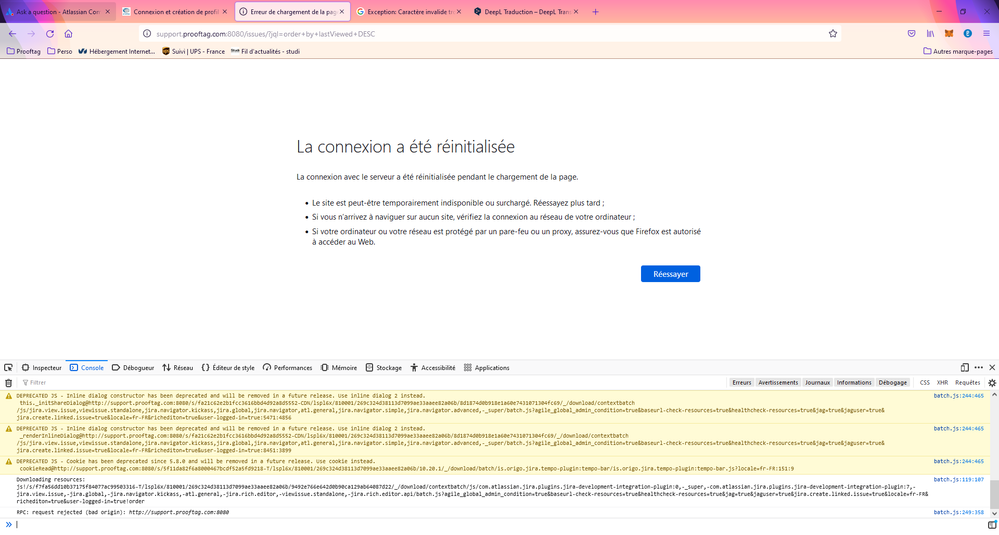The width and height of the screenshot is (999, 535).
Task: Open "Fil d'actualités - studi" bookmark
Action: (x=265, y=52)
